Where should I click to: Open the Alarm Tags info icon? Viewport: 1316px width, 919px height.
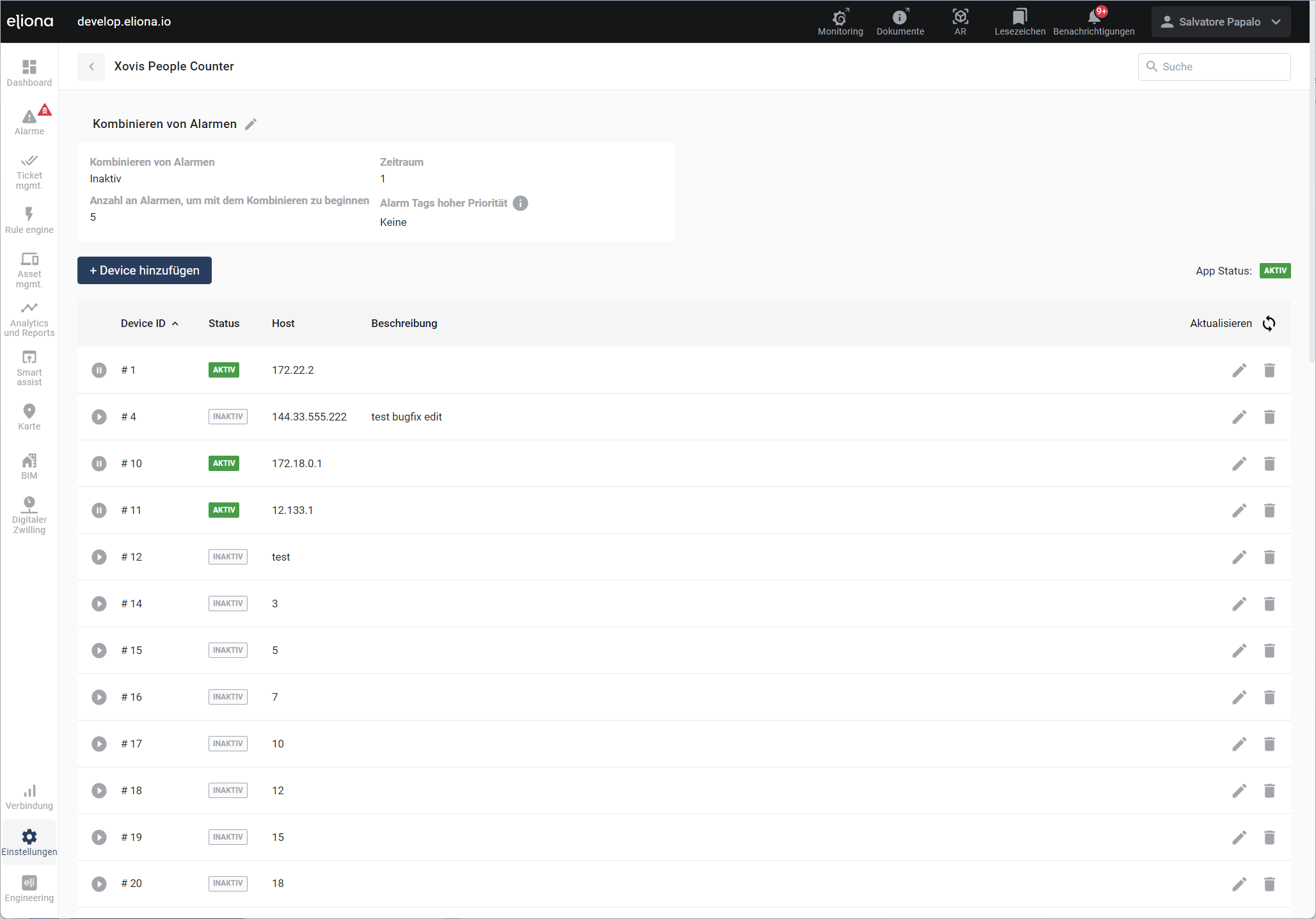point(521,204)
